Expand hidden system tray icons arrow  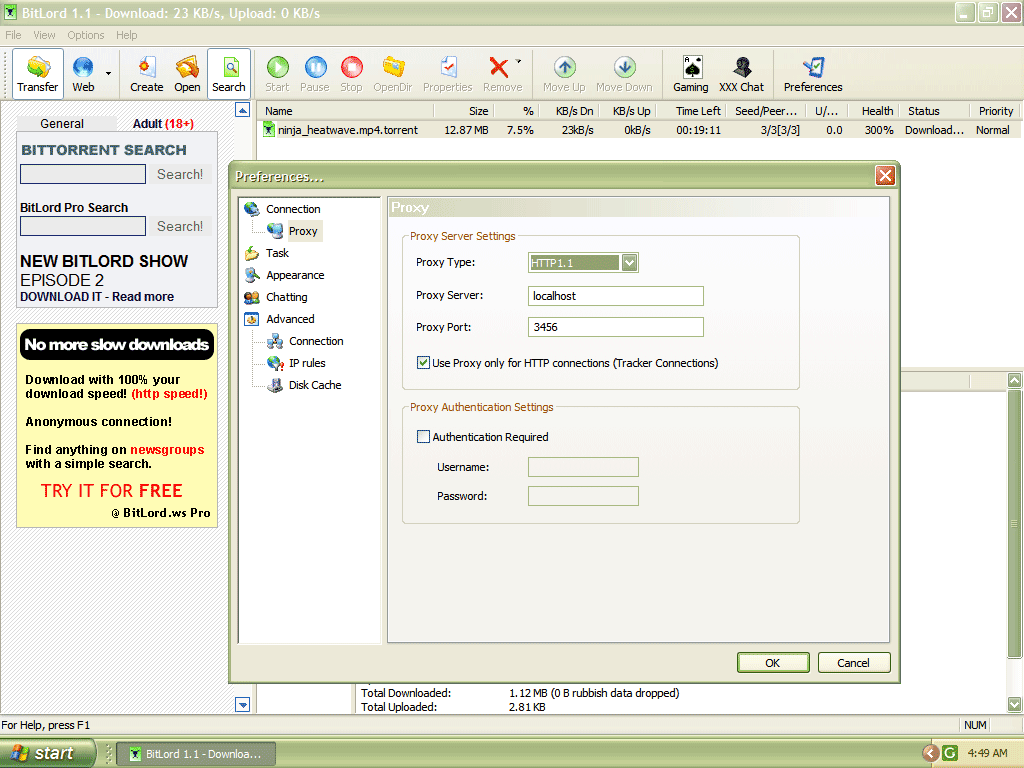pyautogui.click(x=930, y=753)
